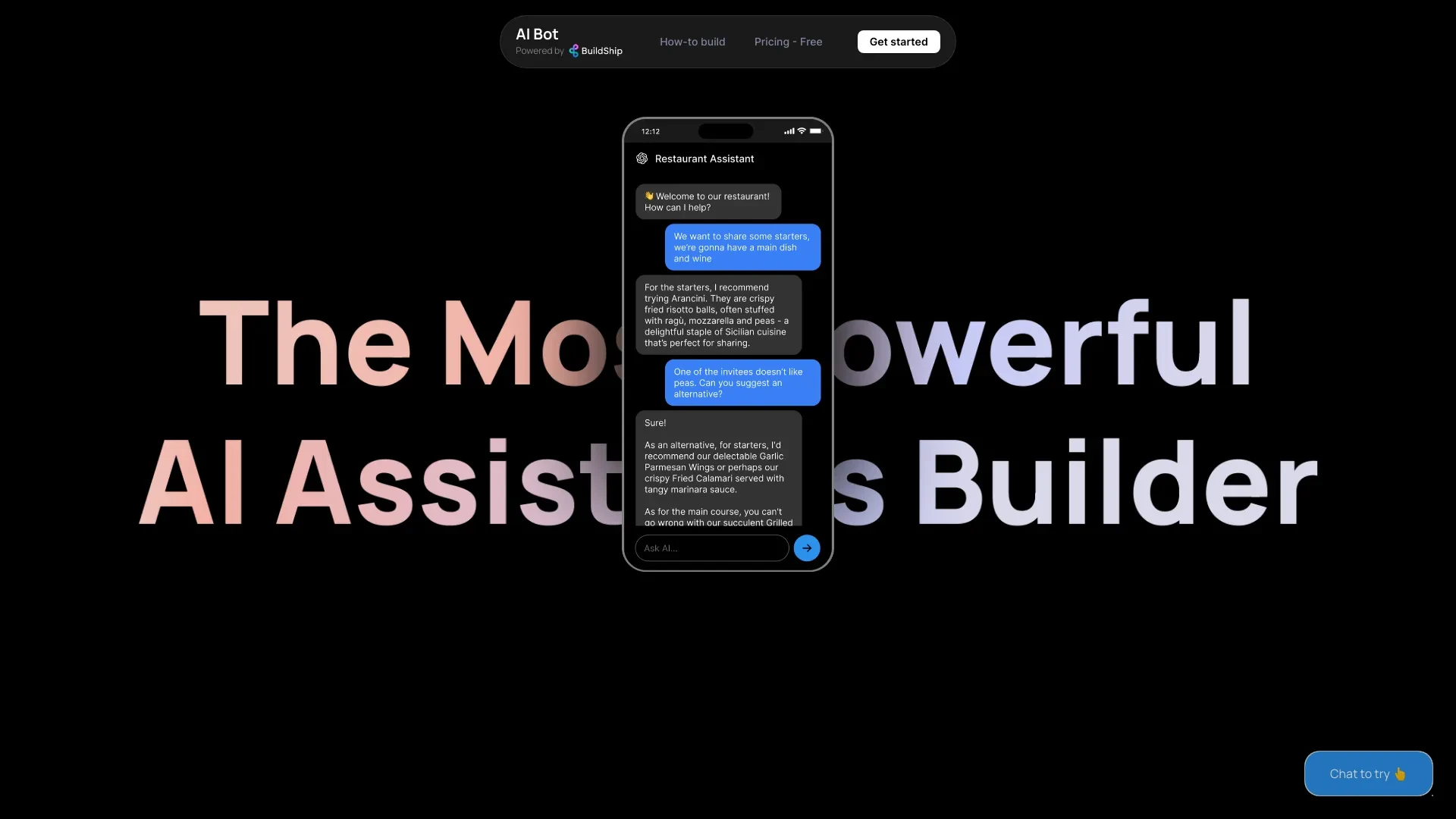The width and height of the screenshot is (1456, 819).
Task: Click the welcome message text bubble
Action: tap(707, 201)
